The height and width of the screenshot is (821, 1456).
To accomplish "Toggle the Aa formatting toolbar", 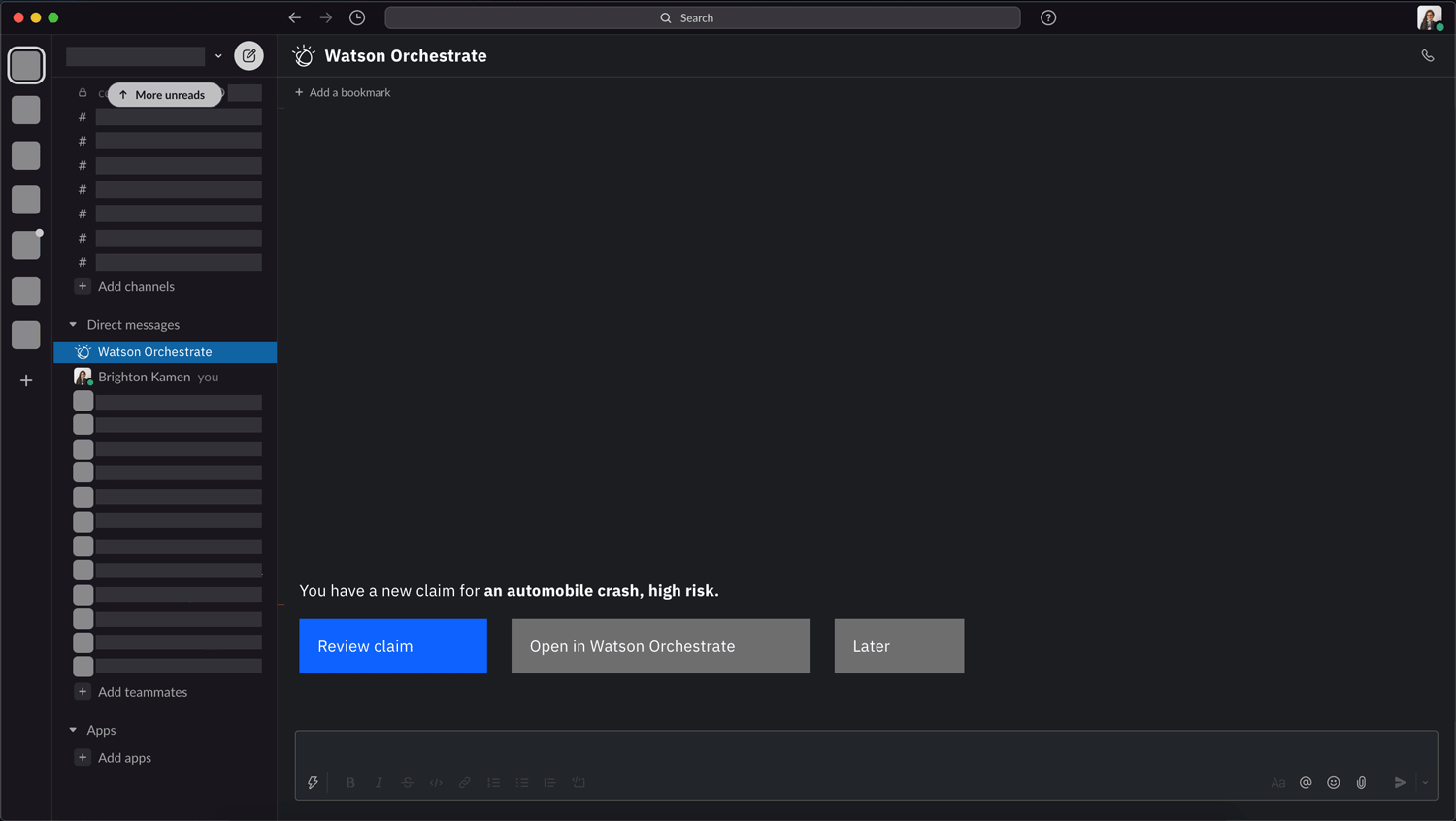I will [1278, 782].
